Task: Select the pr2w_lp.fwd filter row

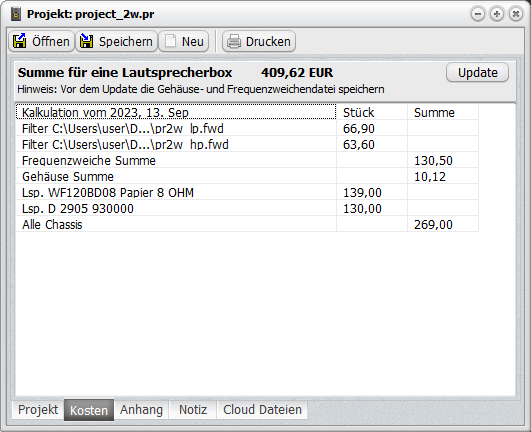Action: [247, 128]
